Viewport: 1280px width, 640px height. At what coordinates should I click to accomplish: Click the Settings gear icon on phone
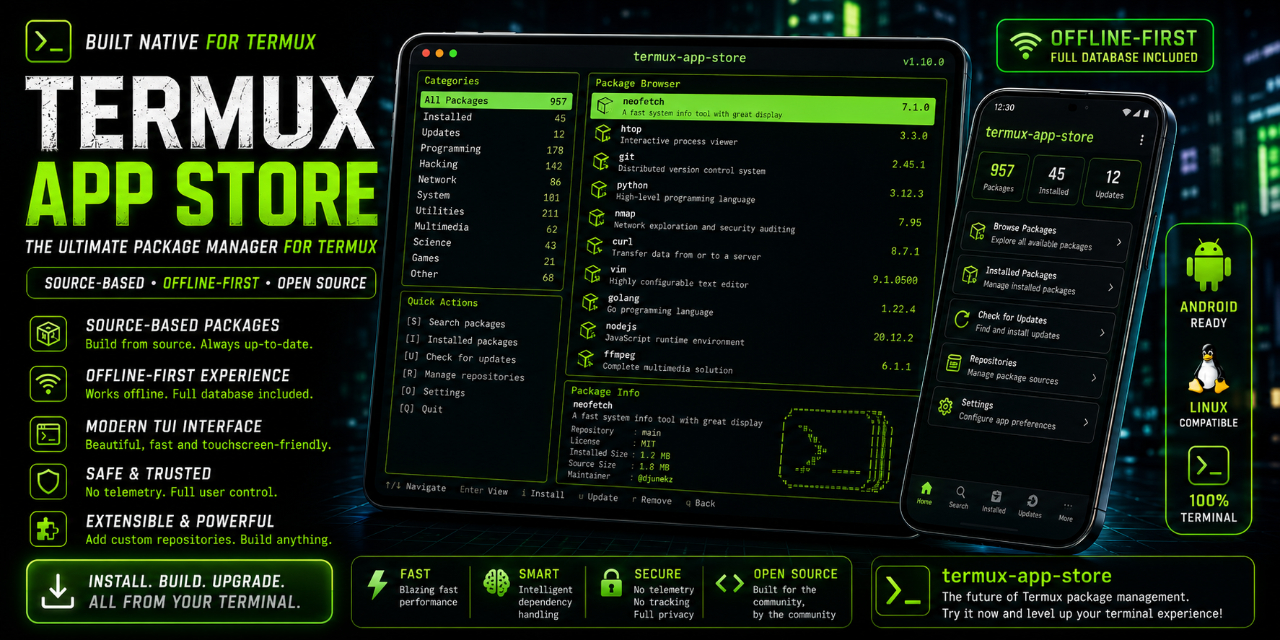tap(945, 407)
